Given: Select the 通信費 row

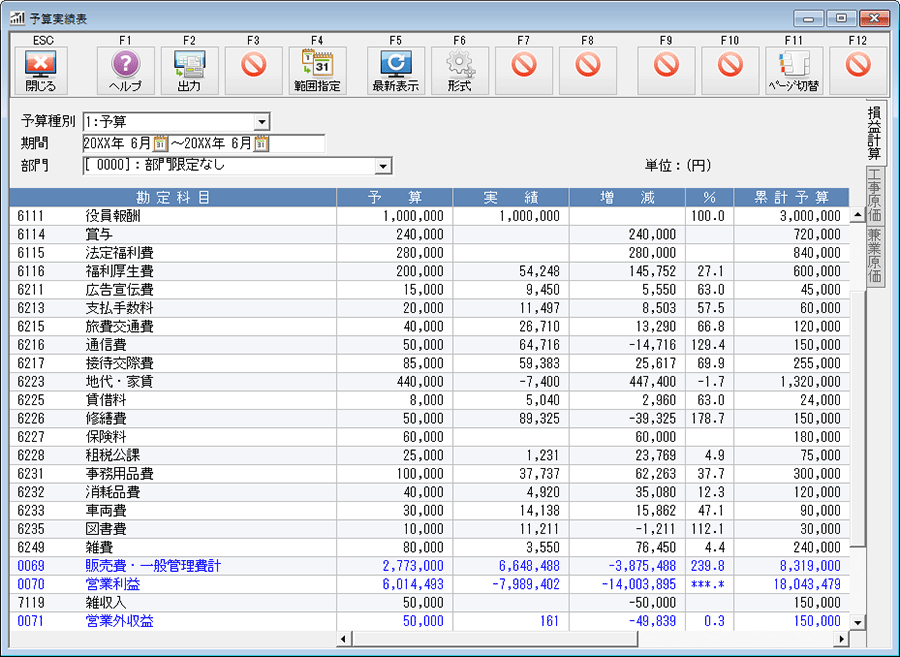Looking at the screenshot, I should point(429,345).
